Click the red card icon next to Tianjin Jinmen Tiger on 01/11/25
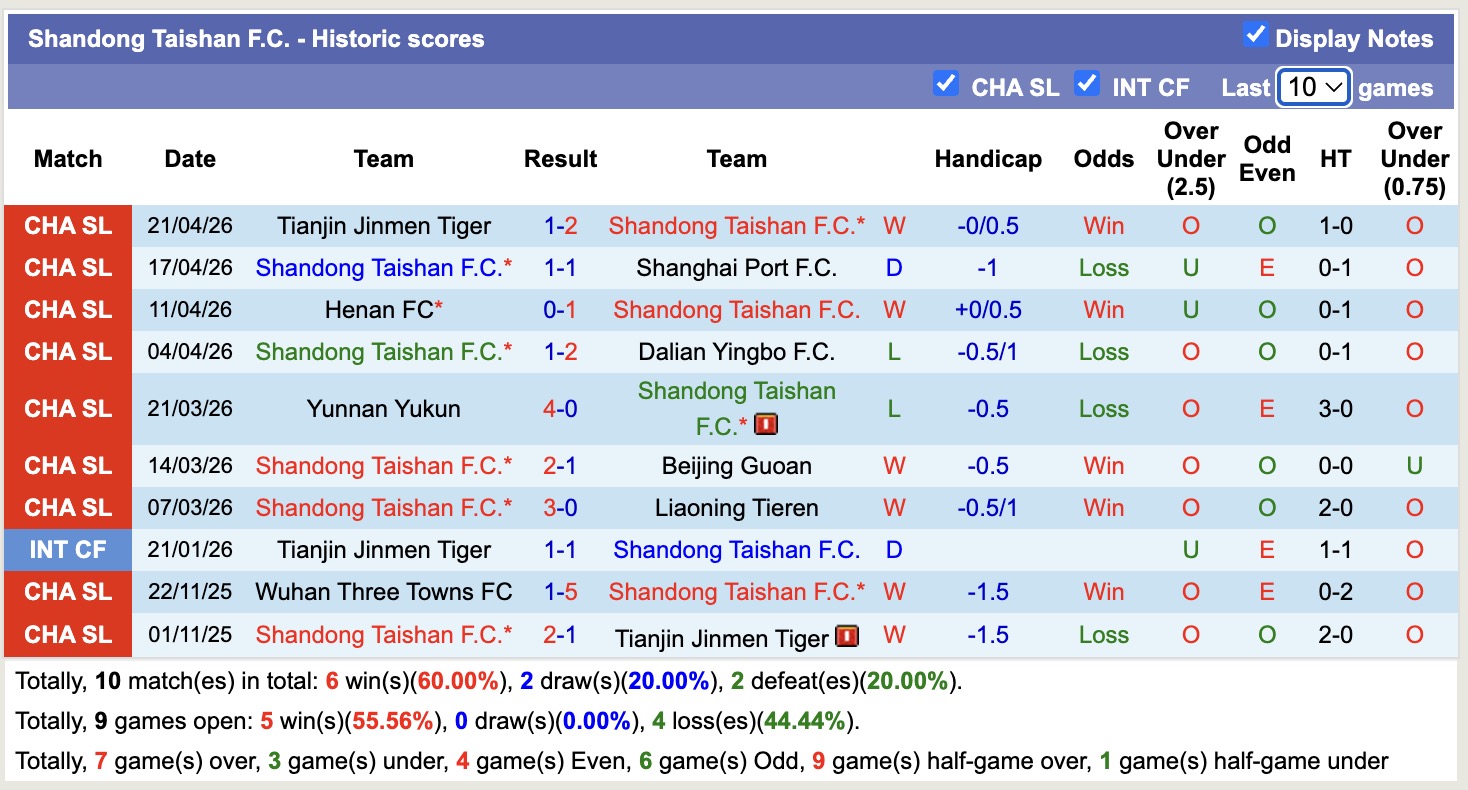 (846, 635)
